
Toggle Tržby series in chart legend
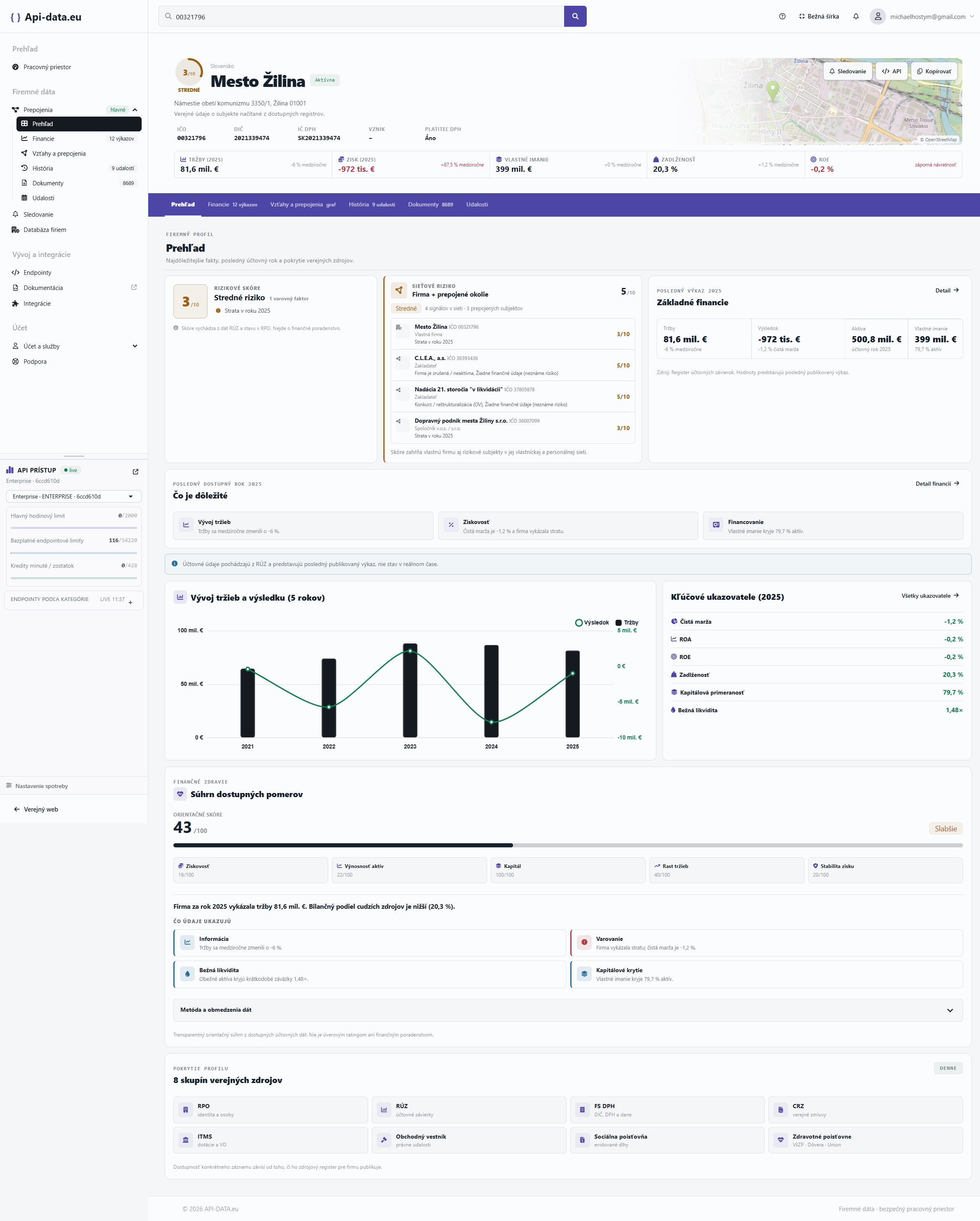click(x=627, y=622)
